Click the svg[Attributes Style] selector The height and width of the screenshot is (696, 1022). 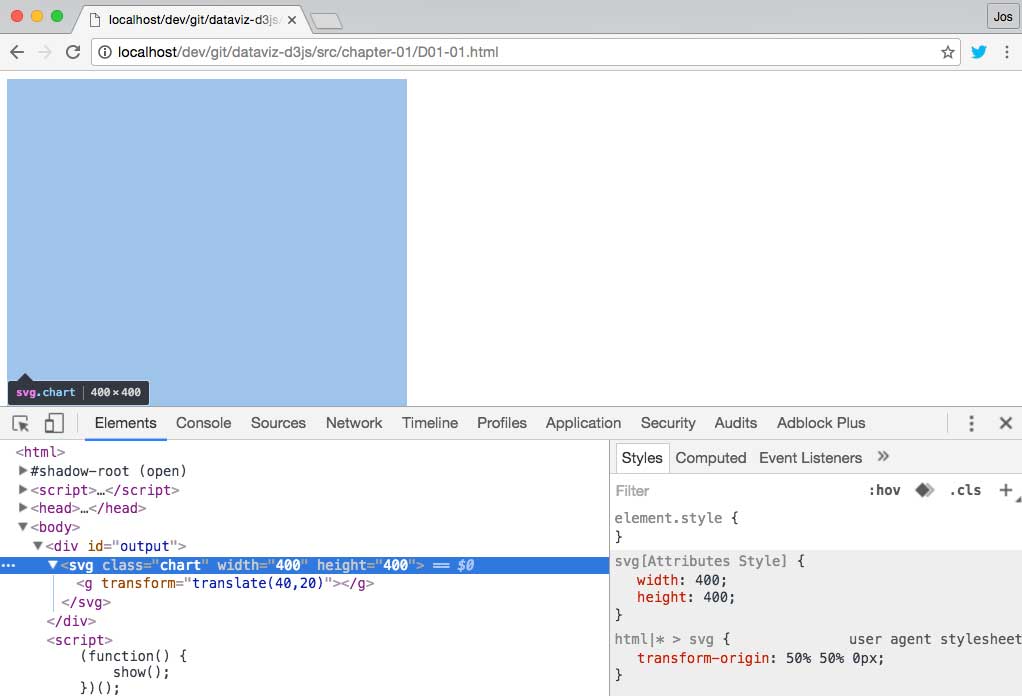point(701,561)
